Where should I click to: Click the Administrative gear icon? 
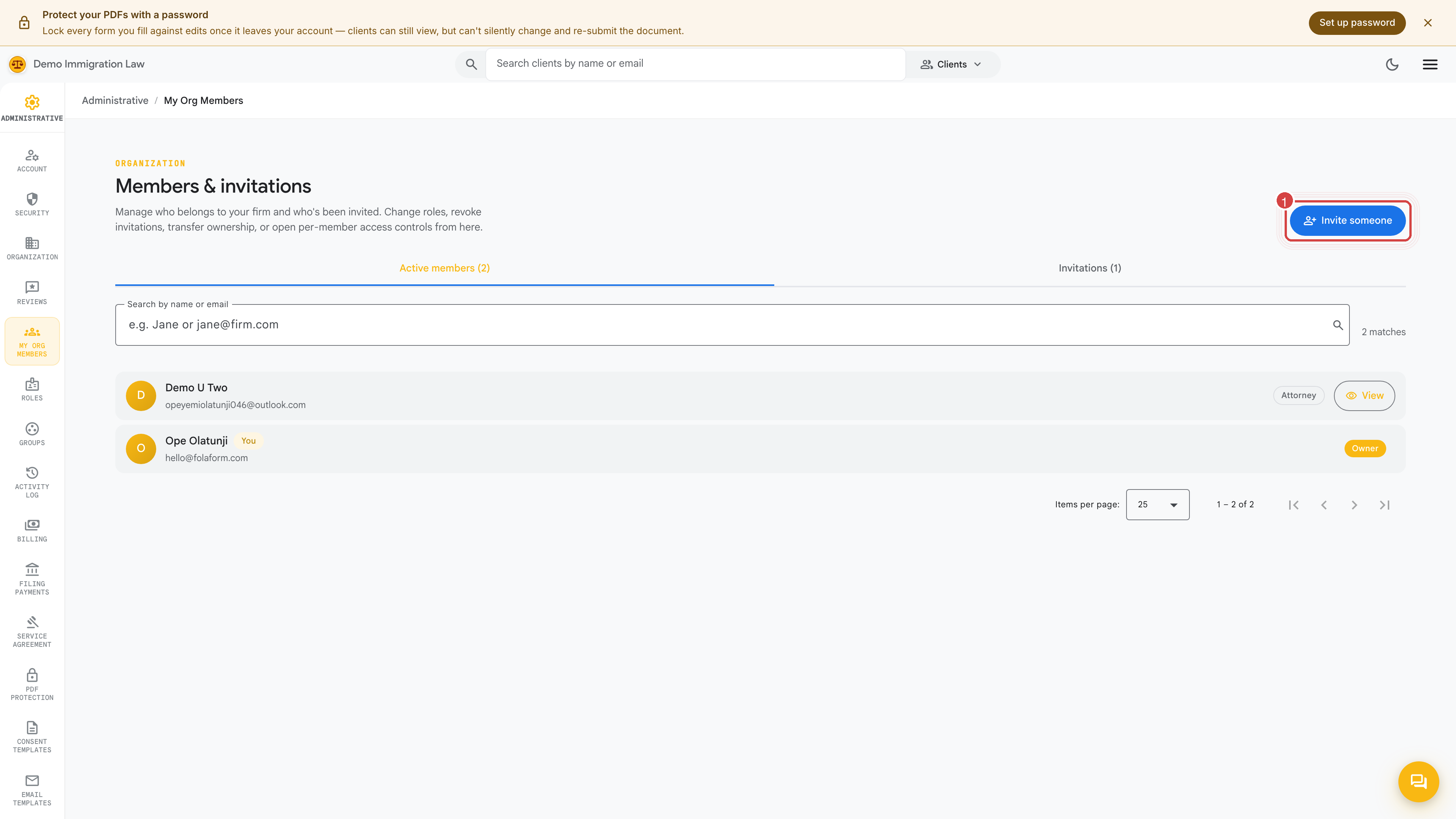tap(32, 102)
